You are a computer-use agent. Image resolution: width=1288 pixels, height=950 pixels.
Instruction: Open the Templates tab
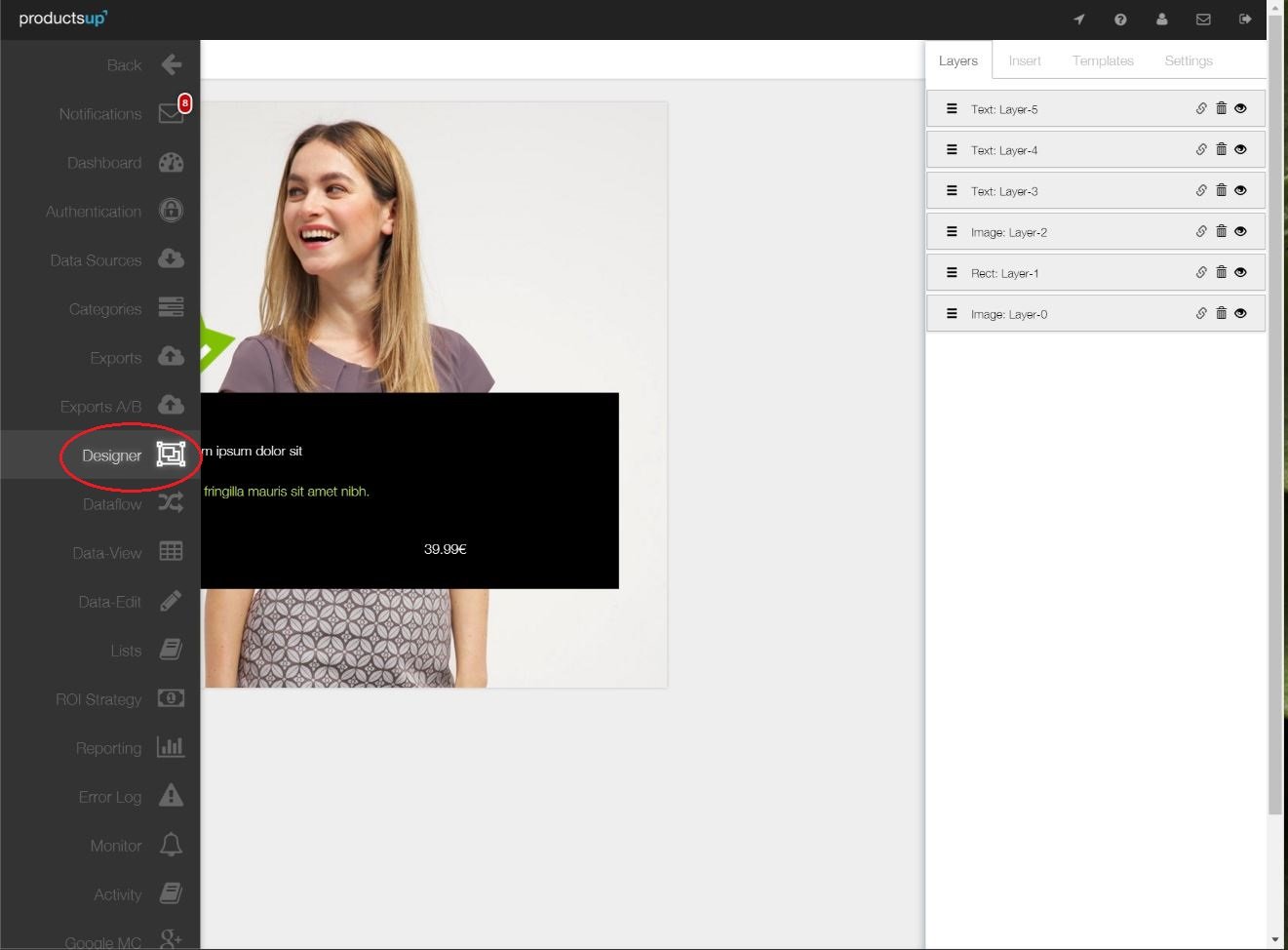[x=1103, y=60]
